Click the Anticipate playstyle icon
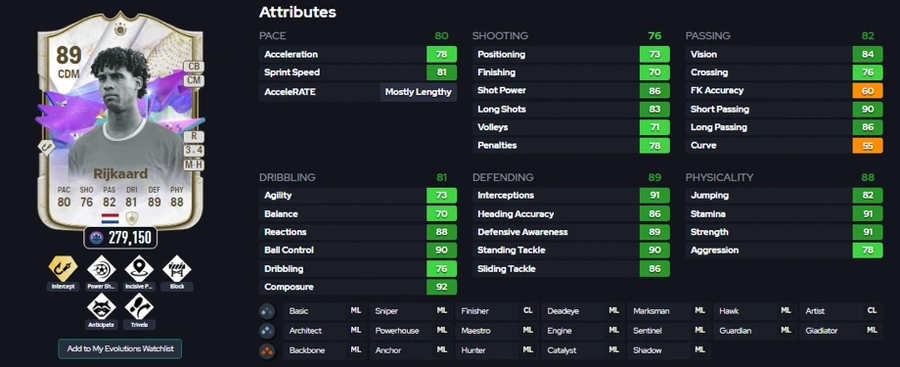 [x=101, y=307]
